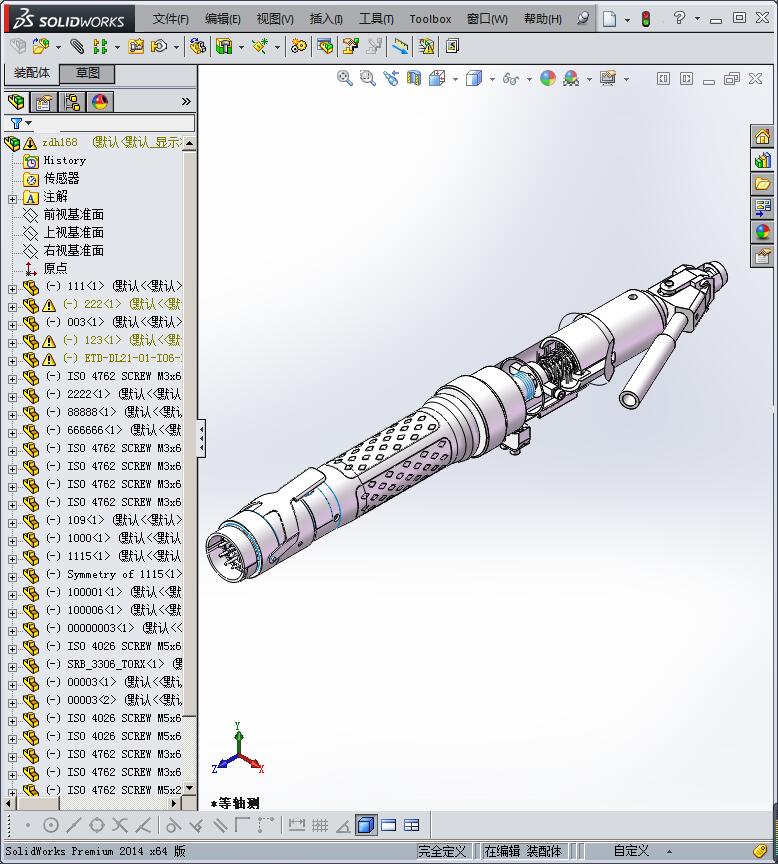Image resolution: width=778 pixels, height=864 pixels.
Task: Select the History tree item
Action: (64, 160)
